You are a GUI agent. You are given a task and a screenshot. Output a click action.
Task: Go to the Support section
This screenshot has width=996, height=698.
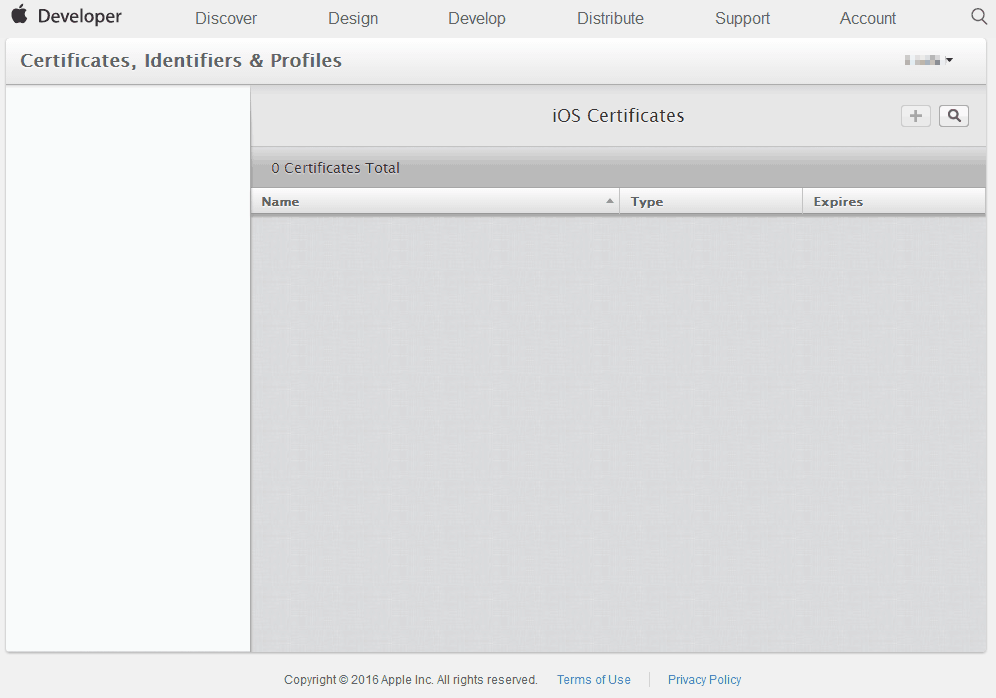pos(742,18)
